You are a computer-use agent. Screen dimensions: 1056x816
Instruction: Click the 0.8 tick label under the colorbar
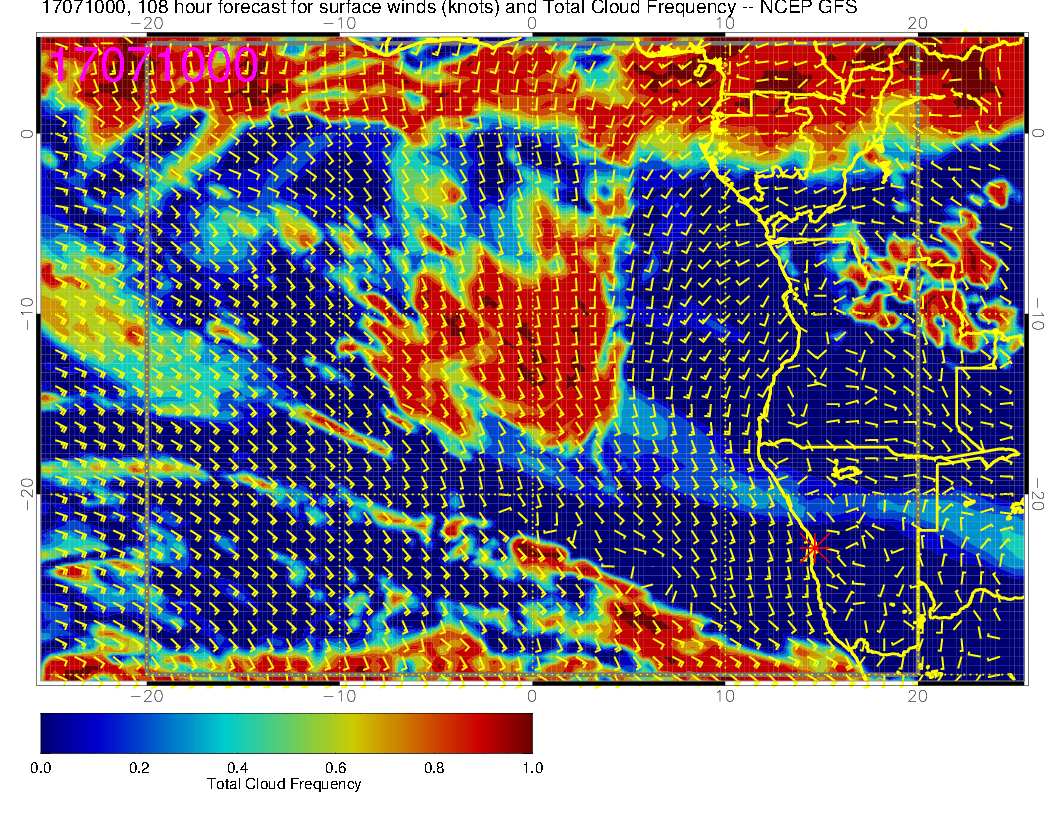click(434, 768)
